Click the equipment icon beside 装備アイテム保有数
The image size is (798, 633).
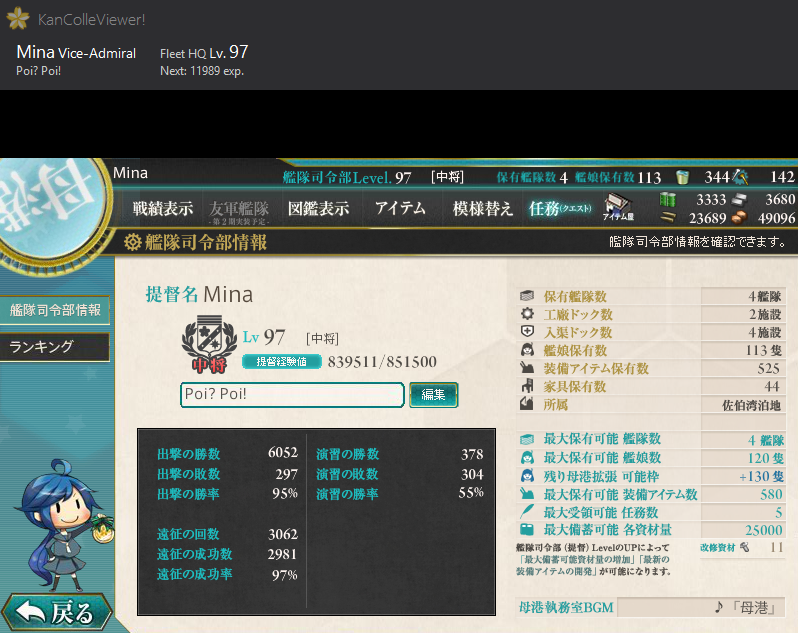(x=527, y=367)
